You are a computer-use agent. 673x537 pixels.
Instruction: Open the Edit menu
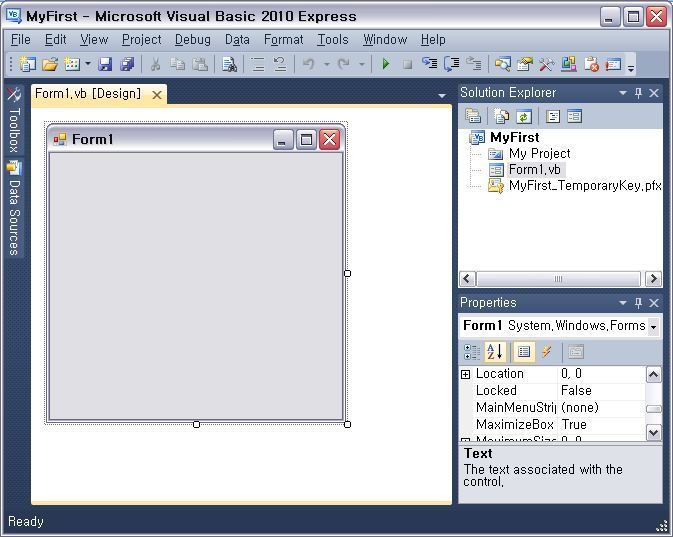point(55,39)
